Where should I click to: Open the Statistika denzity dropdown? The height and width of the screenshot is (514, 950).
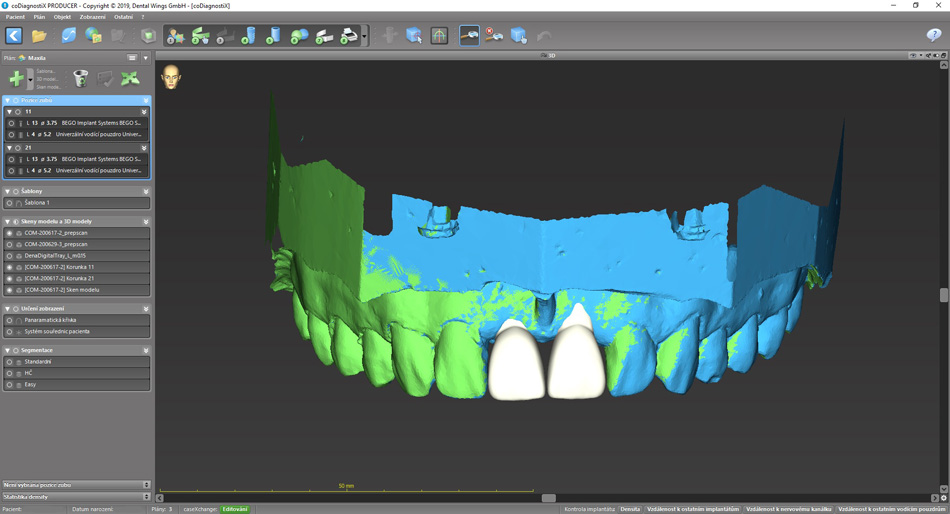(x=146, y=496)
